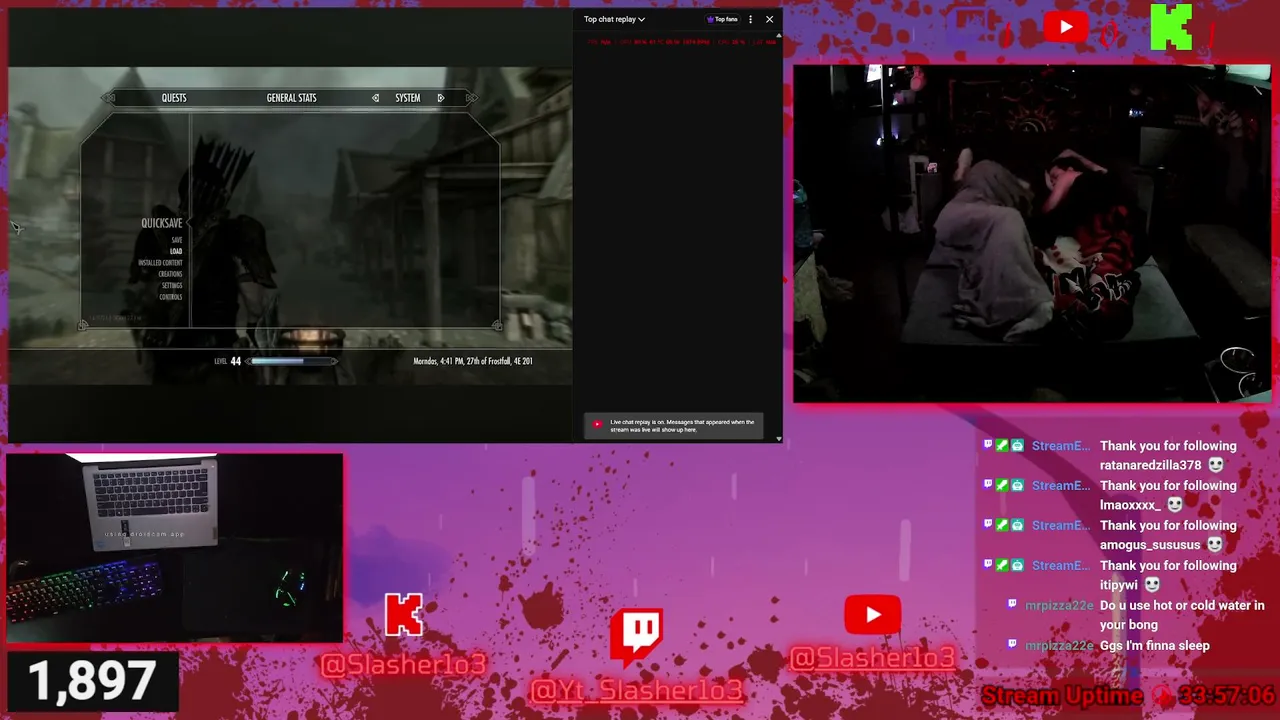Click the Twitch logo icon
Image resolution: width=1280 pixels, height=720 pixels.
click(x=637, y=636)
